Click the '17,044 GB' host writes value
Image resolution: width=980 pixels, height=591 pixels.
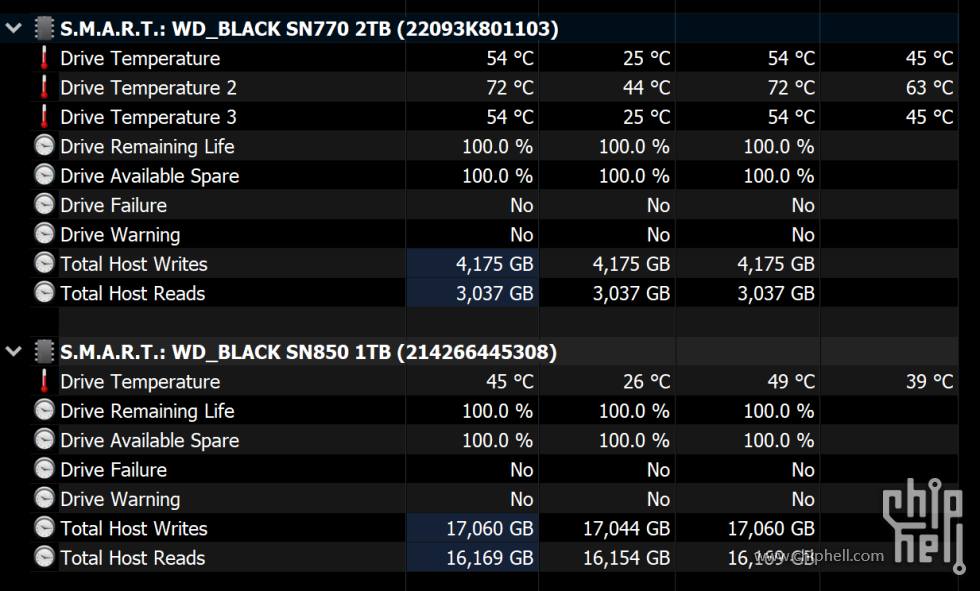(626, 529)
